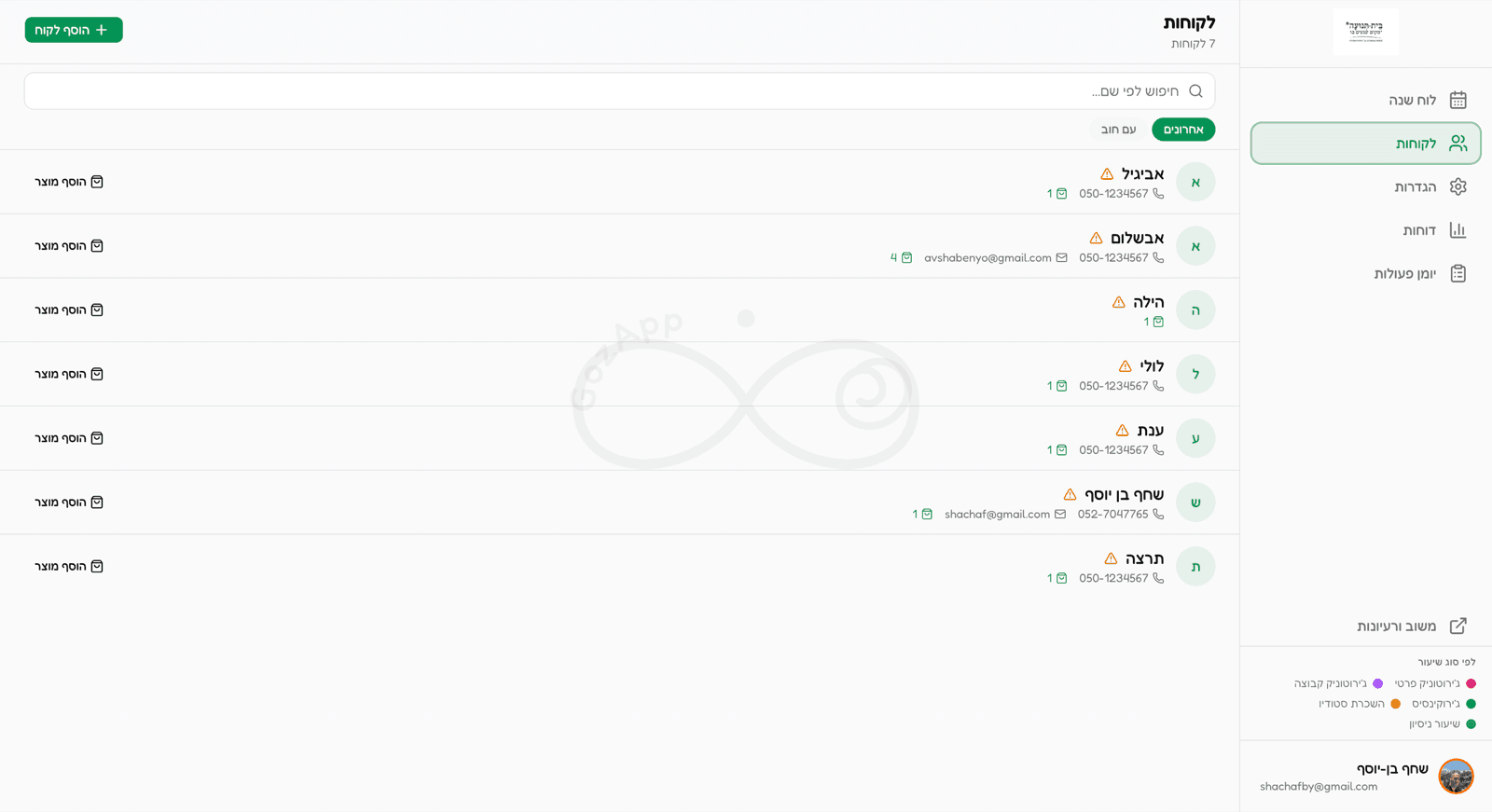The width and height of the screenshot is (1492, 812).
Task: Click the customer name הילה
Action: click(x=1149, y=302)
